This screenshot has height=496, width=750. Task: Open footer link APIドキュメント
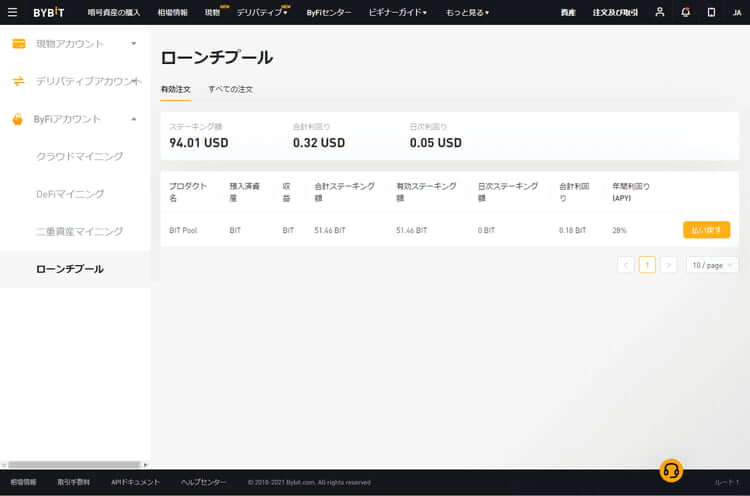[135, 483]
